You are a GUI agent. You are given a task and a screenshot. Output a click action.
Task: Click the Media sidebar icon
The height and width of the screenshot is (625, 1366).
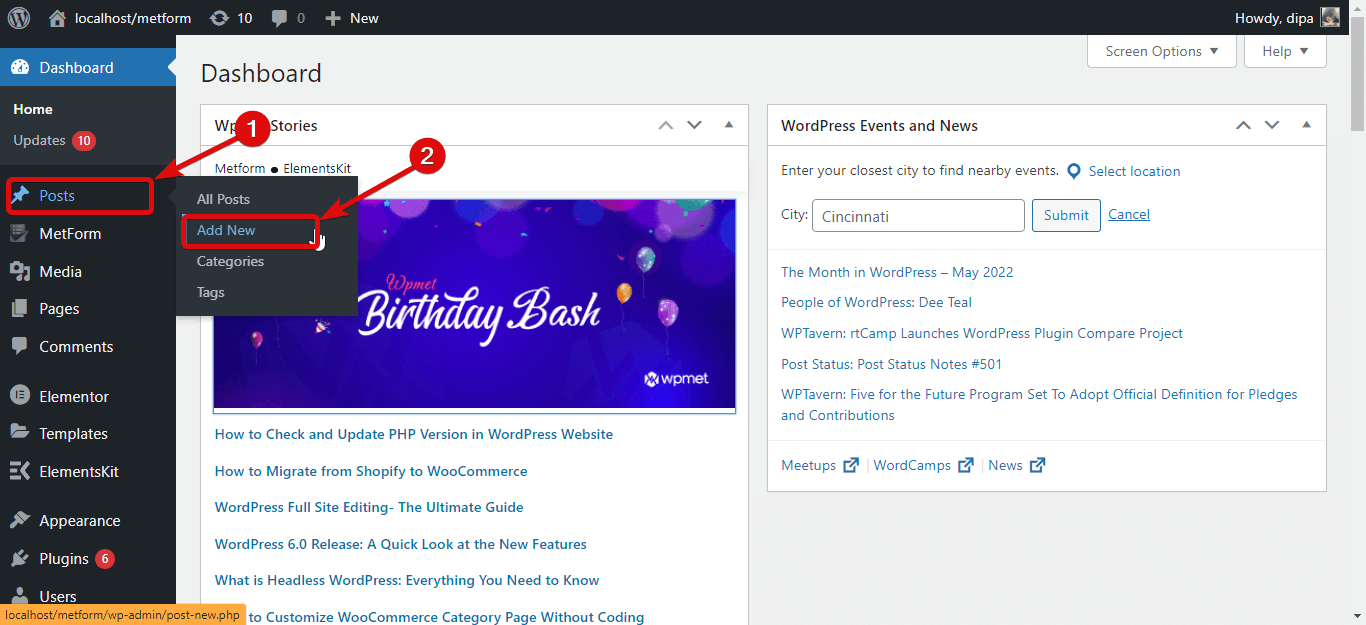[x=20, y=272]
